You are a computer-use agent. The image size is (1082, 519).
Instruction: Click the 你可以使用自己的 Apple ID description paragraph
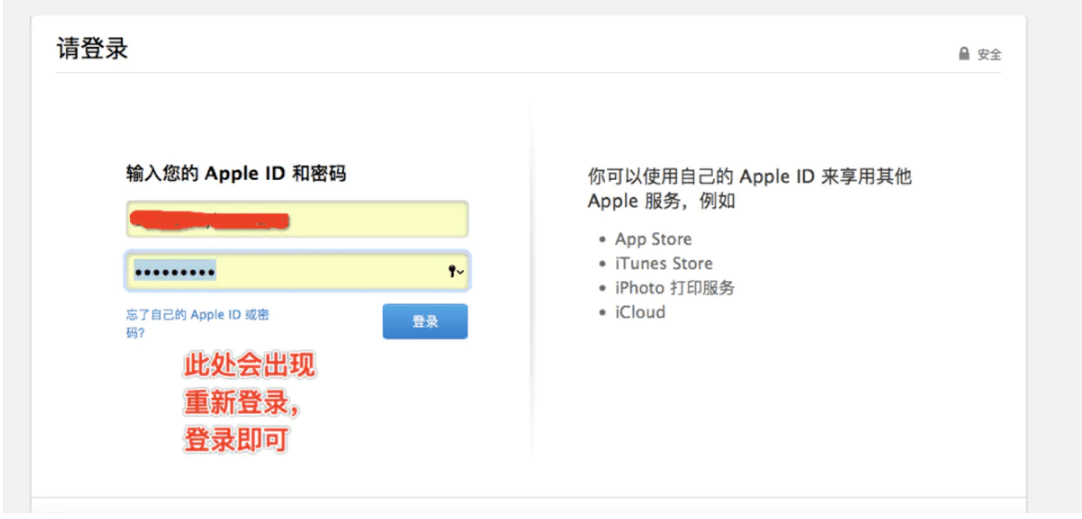(x=749, y=188)
